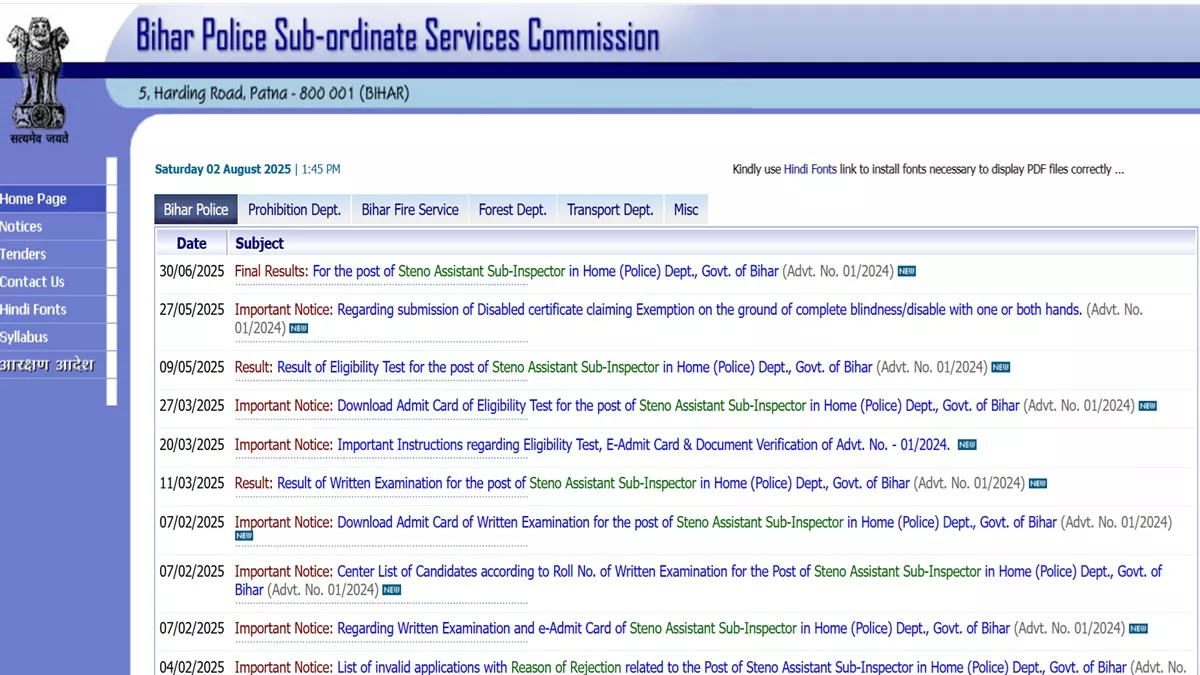Click date 27/05/2025 in table

pos(192,310)
